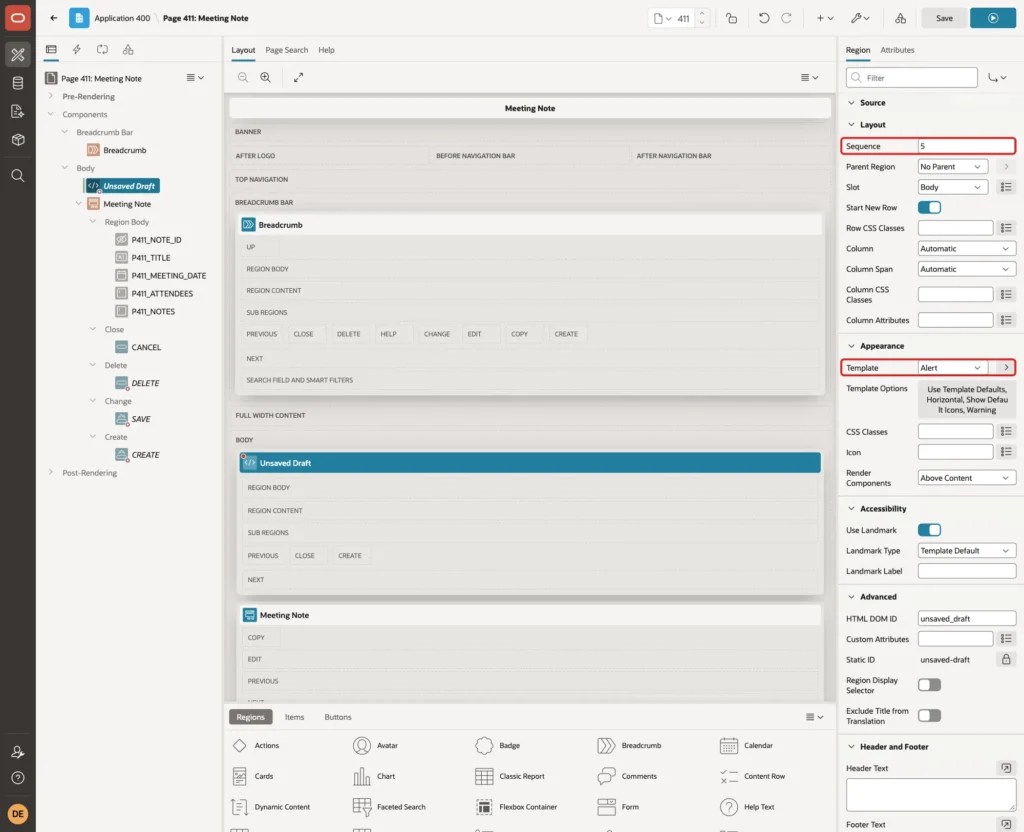Toggle Start New Row switch

929,208
